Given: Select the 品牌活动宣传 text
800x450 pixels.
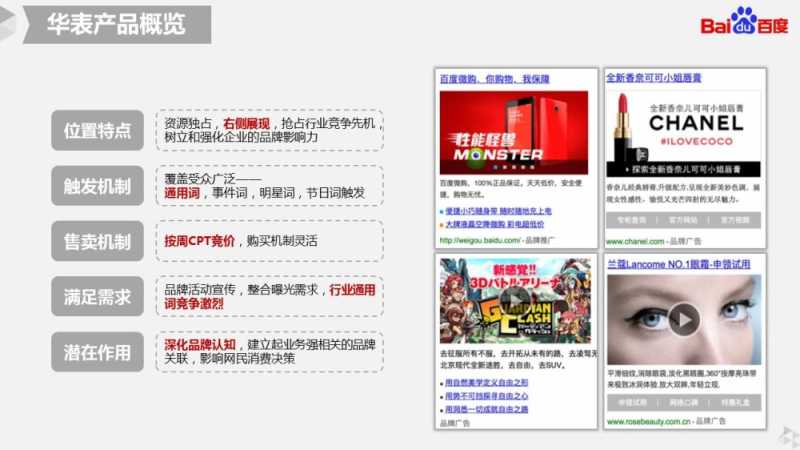Looking at the screenshot, I should (x=199, y=290).
